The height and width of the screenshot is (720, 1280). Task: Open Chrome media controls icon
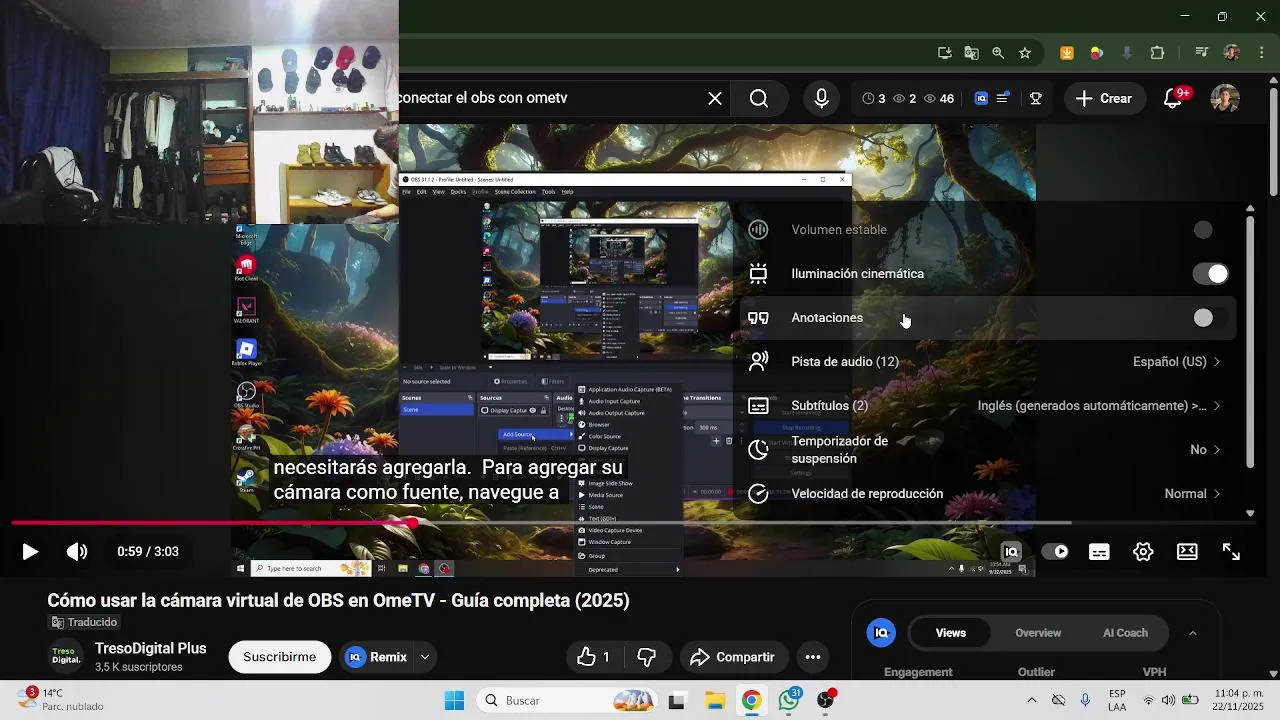coord(1201,53)
